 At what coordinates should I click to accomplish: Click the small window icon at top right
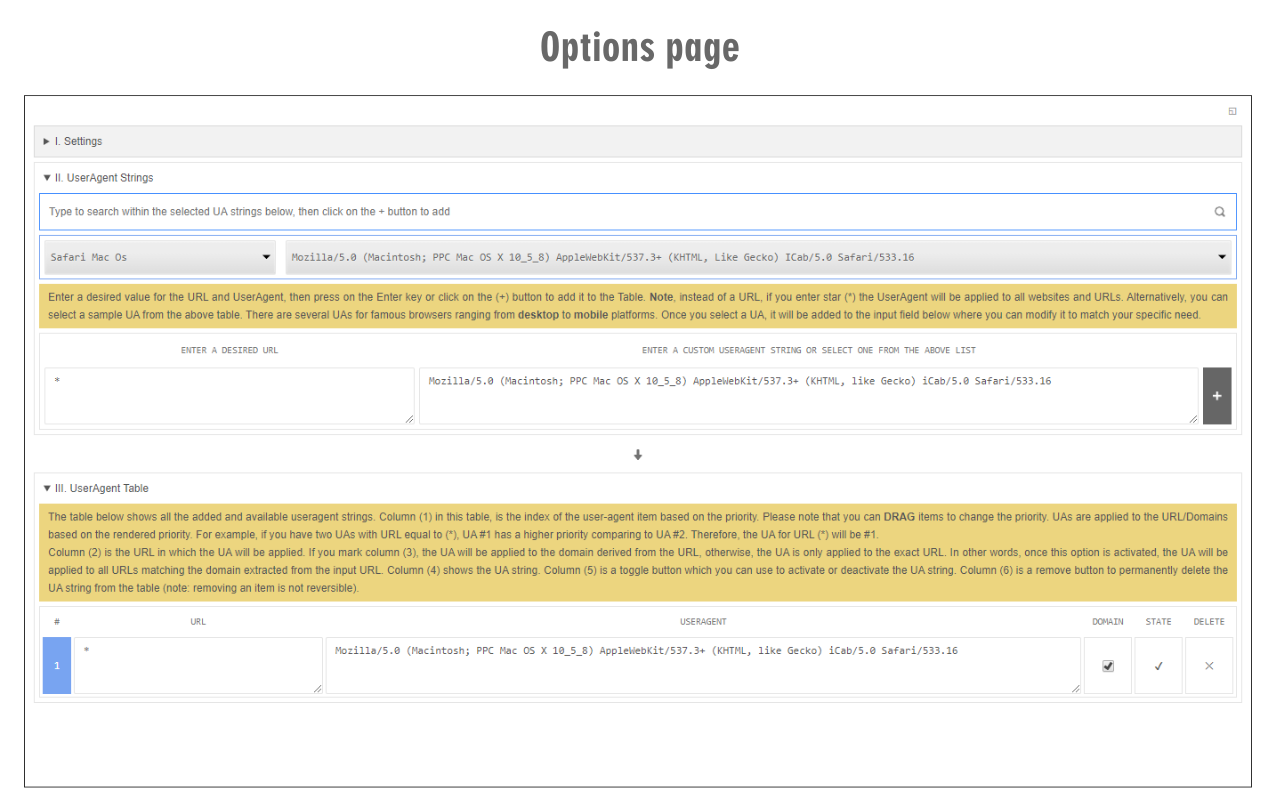pos(1234,111)
